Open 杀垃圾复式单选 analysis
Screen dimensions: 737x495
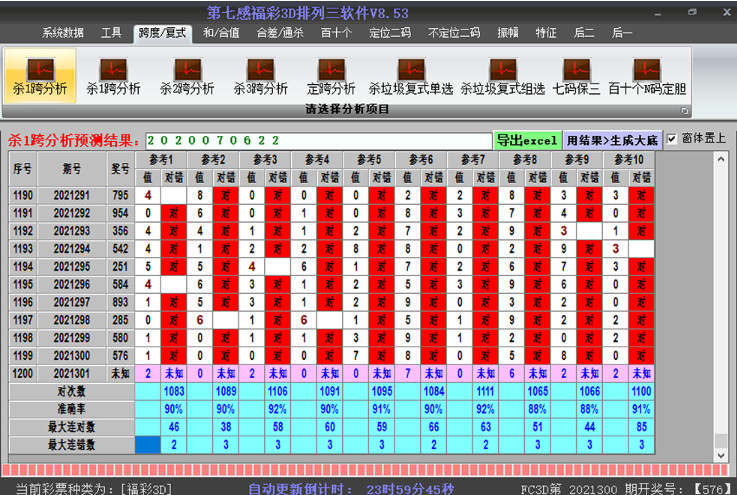[x=411, y=76]
